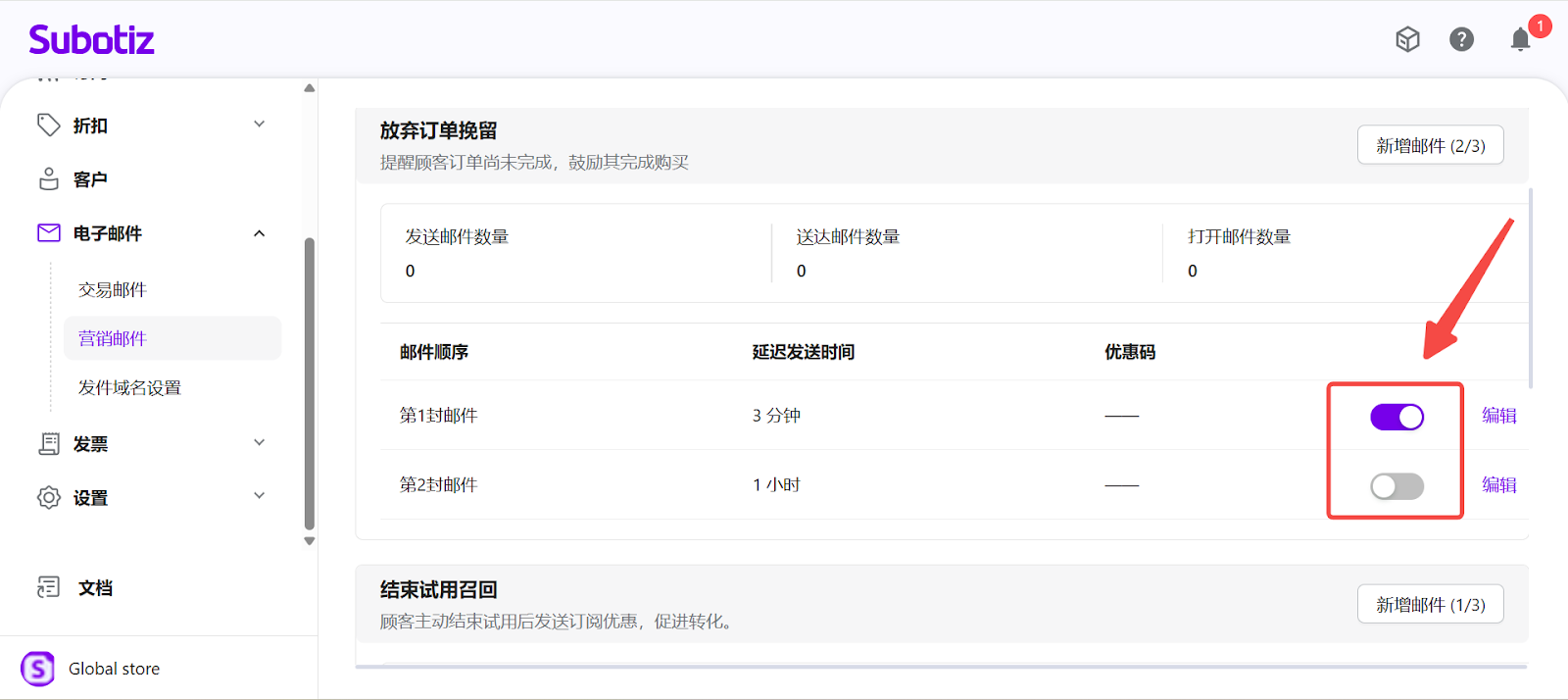Open the notifications bell

coord(1520,39)
